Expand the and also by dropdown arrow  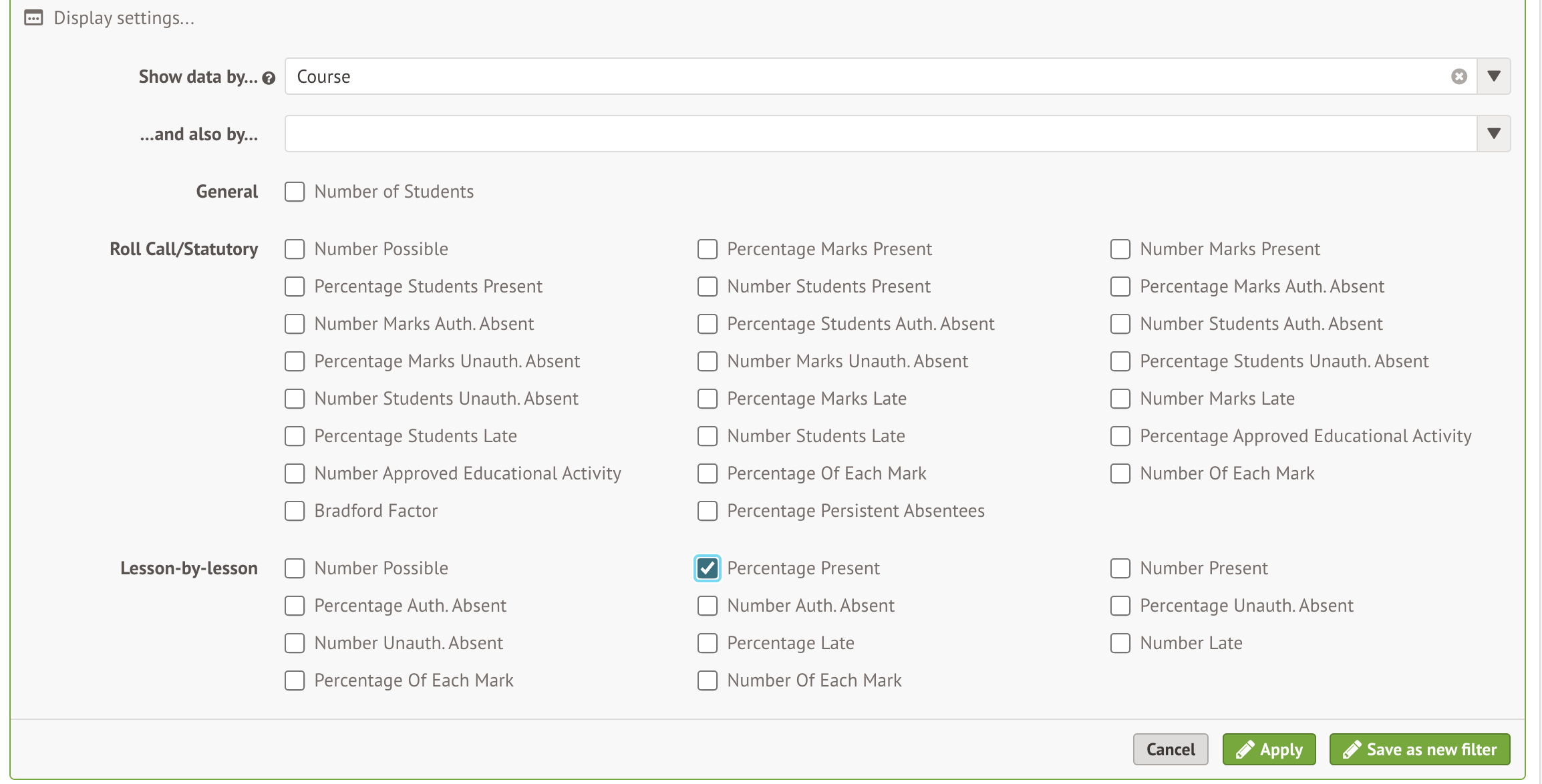pyautogui.click(x=1494, y=134)
